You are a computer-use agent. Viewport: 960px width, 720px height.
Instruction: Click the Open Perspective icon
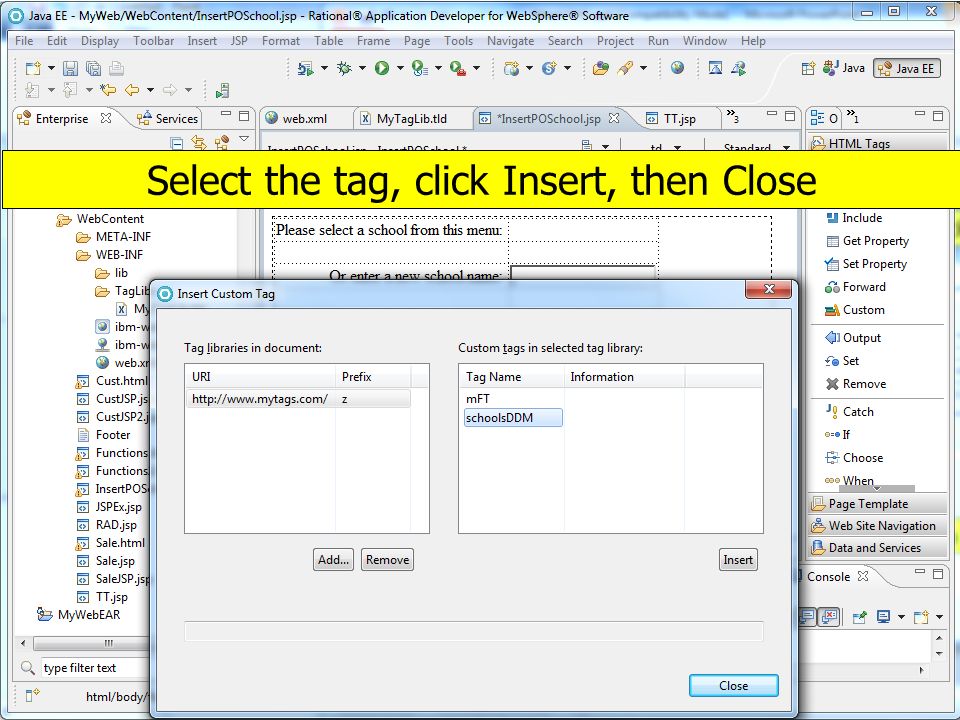coord(808,68)
